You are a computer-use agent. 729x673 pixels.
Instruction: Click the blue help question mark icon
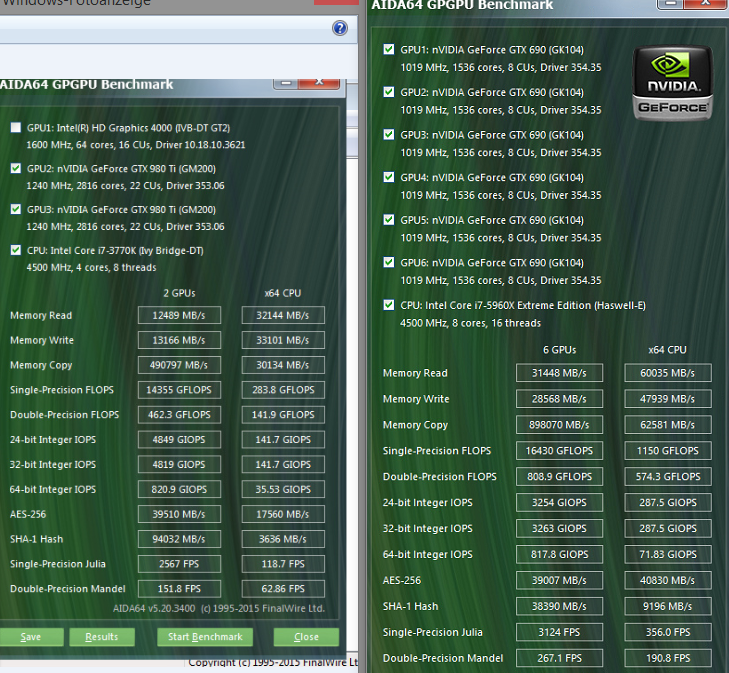[x=339, y=29]
